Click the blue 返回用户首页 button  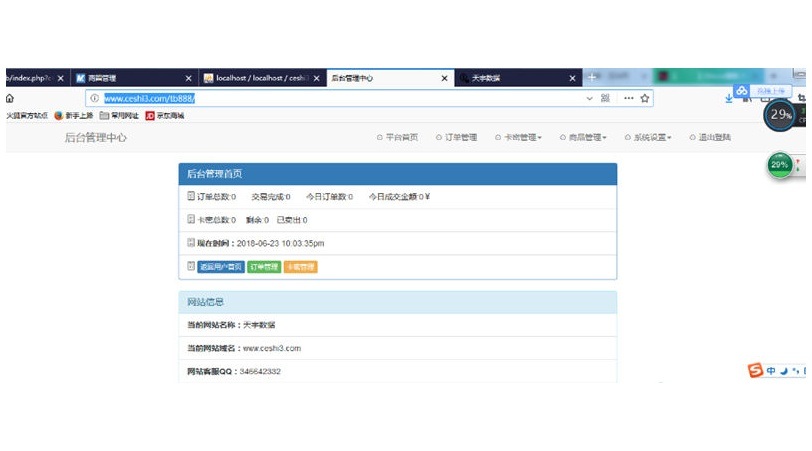(x=221, y=267)
